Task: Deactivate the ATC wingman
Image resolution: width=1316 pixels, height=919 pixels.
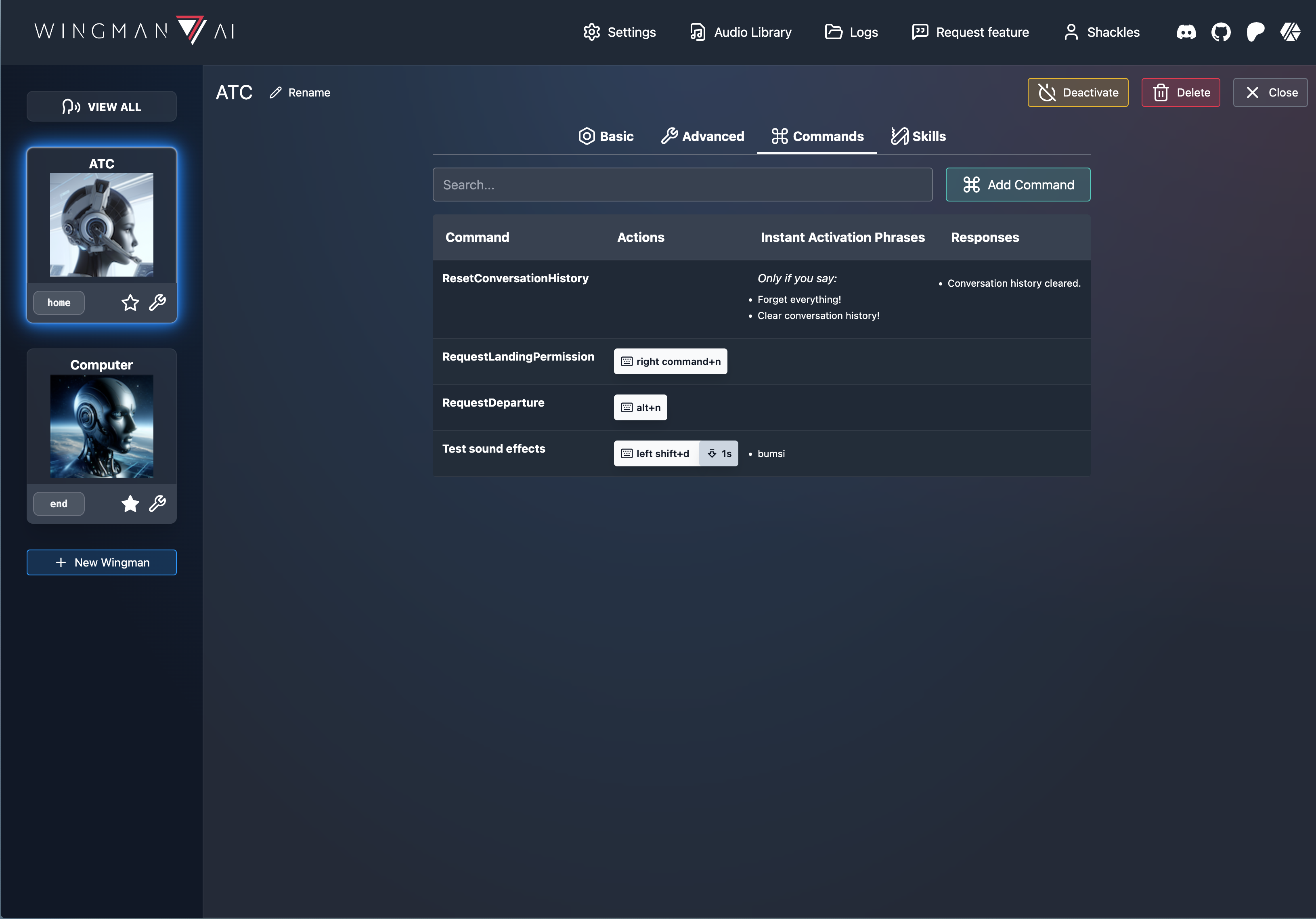Action: [1077, 92]
